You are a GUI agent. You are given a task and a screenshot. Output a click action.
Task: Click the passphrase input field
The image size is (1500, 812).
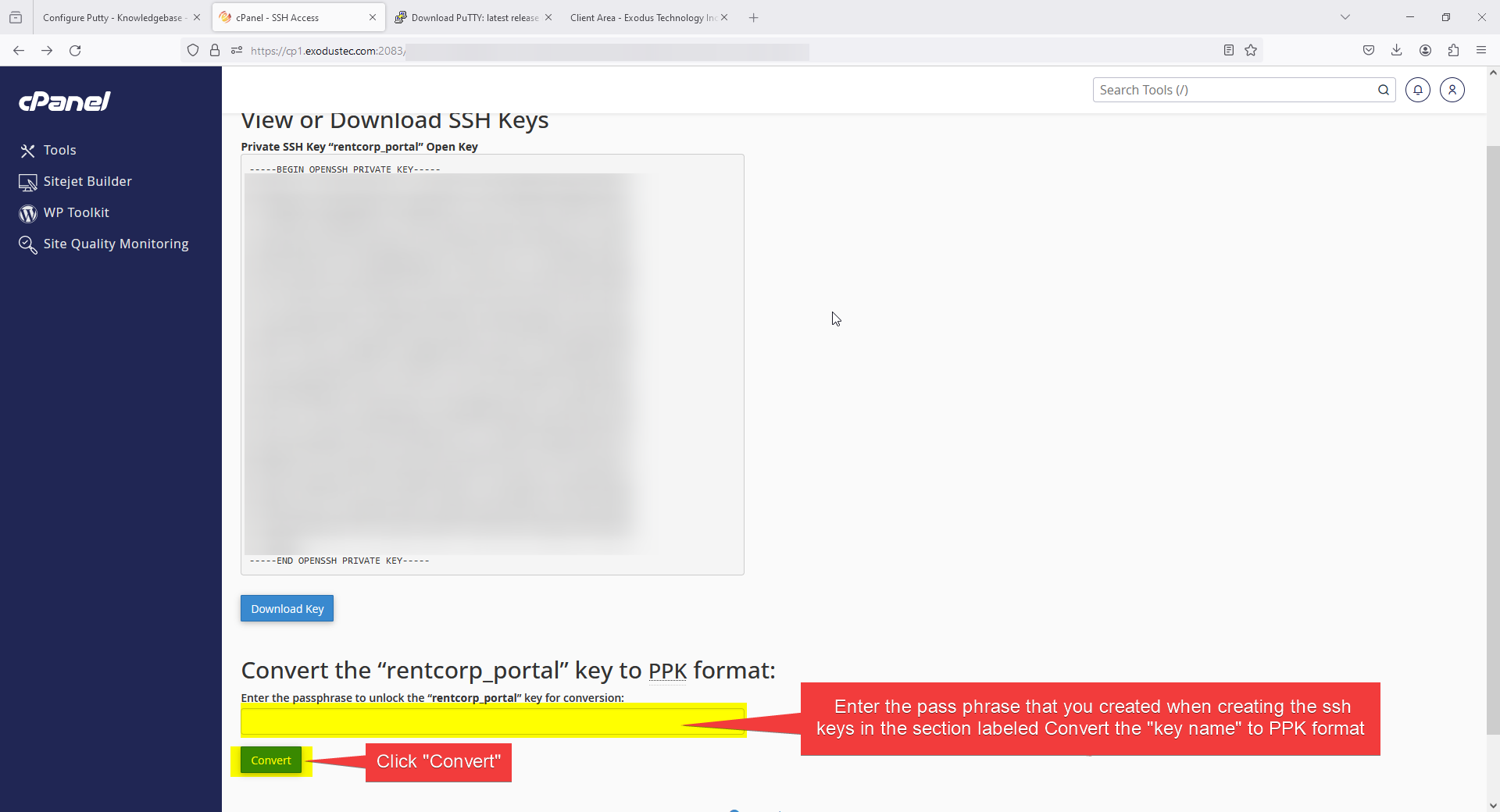[x=492, y=721]
